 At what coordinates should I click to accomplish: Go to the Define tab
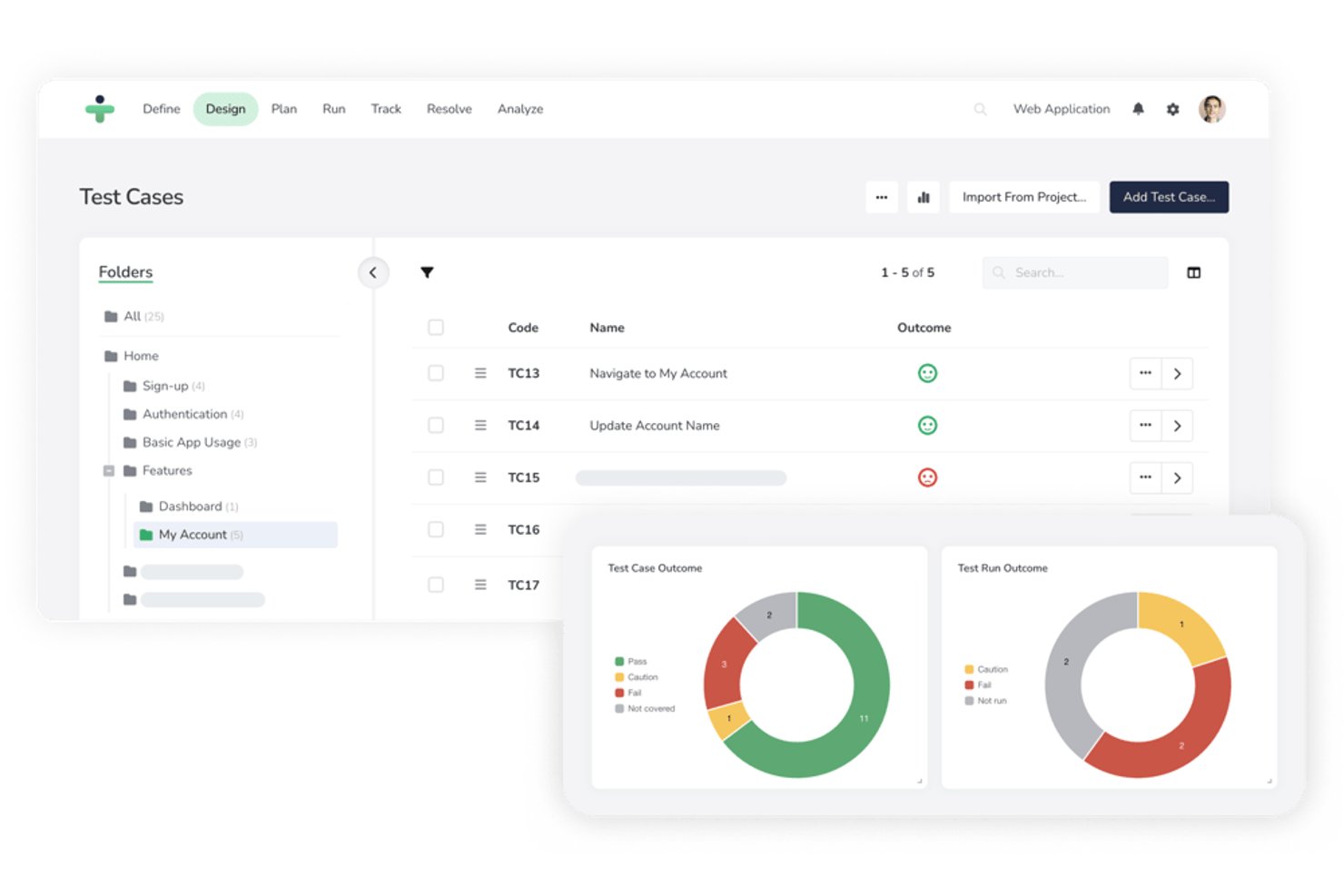point(162,109)
